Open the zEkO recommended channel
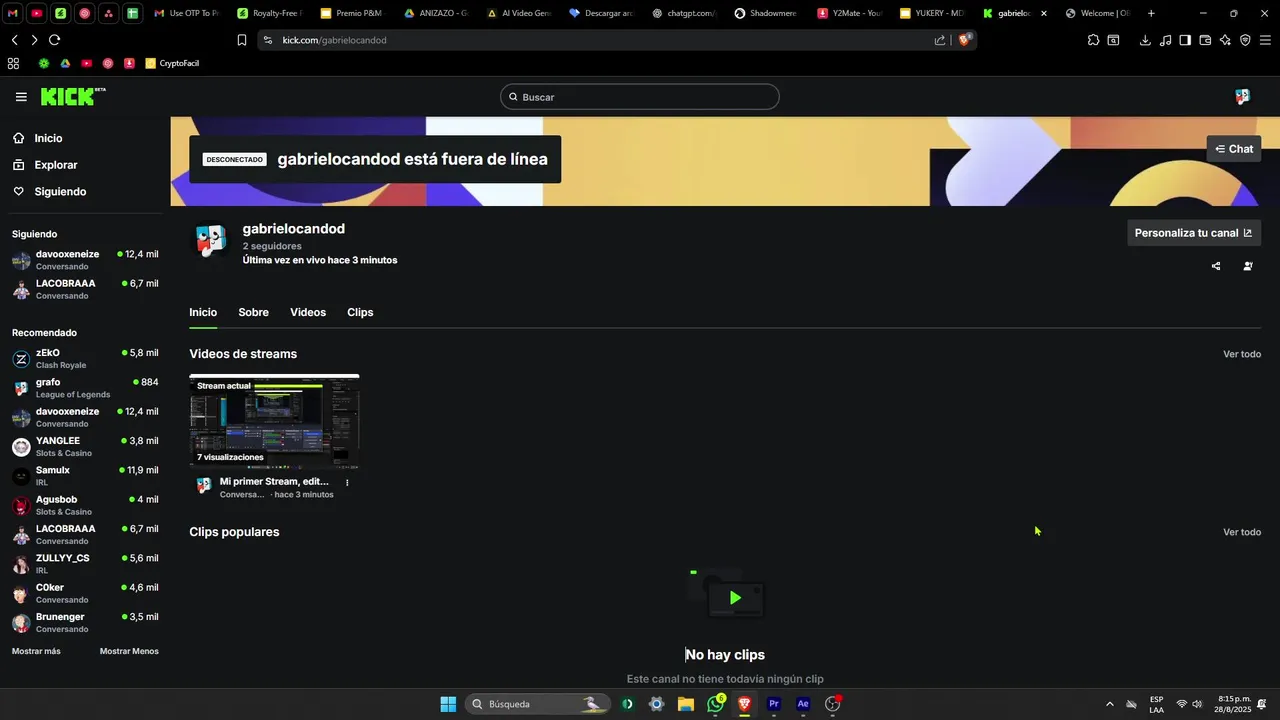1280x720 pixels. tap(86, 358)
